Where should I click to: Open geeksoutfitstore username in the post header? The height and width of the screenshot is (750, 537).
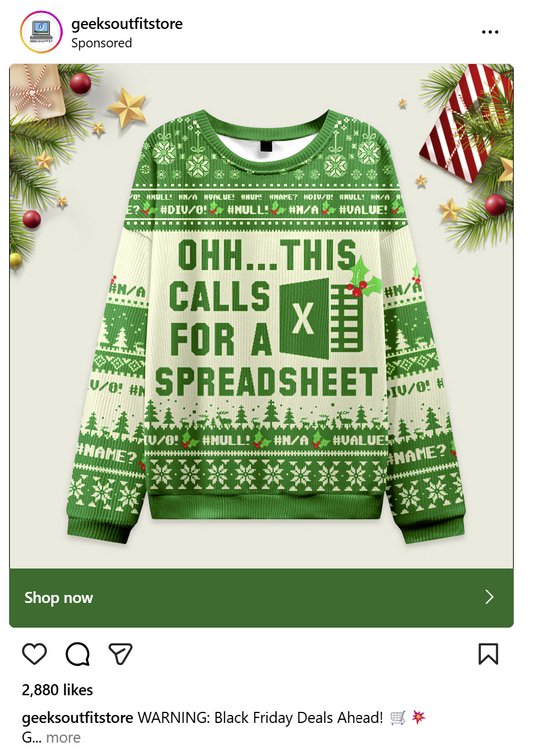pyautogui.click(x=127, y=23)
